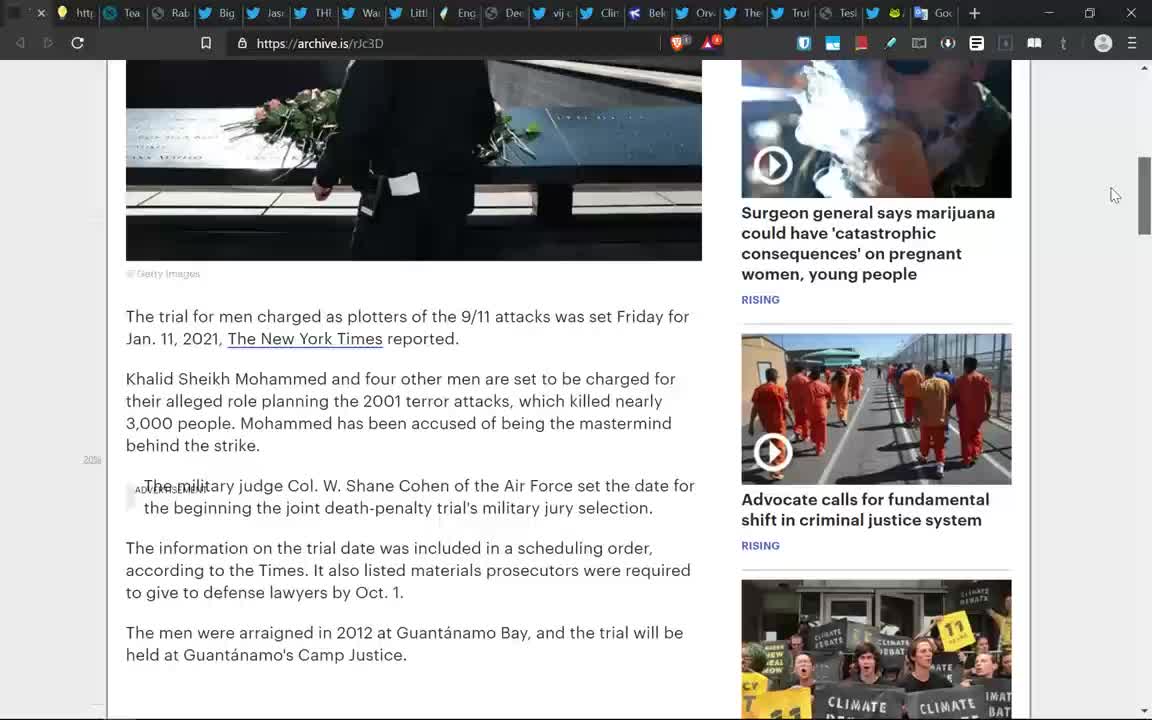Switch to the 'Bek' tab
The width and height of the screenshot is (1152, 720).
(x=648, y=13)
